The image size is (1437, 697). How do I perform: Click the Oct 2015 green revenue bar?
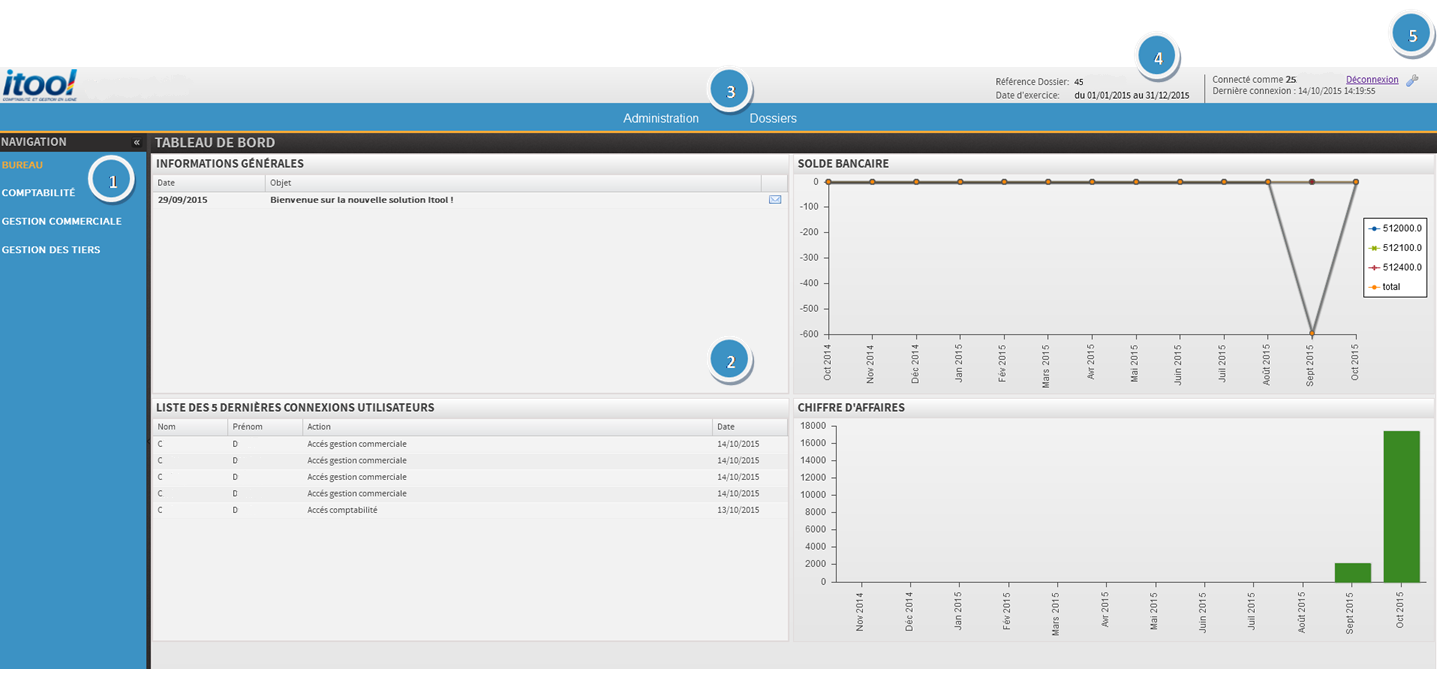pos(1401,506)
